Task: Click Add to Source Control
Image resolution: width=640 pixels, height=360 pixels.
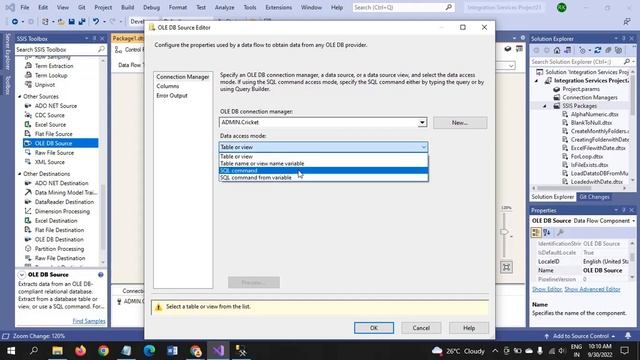Action: pos(580,336)
